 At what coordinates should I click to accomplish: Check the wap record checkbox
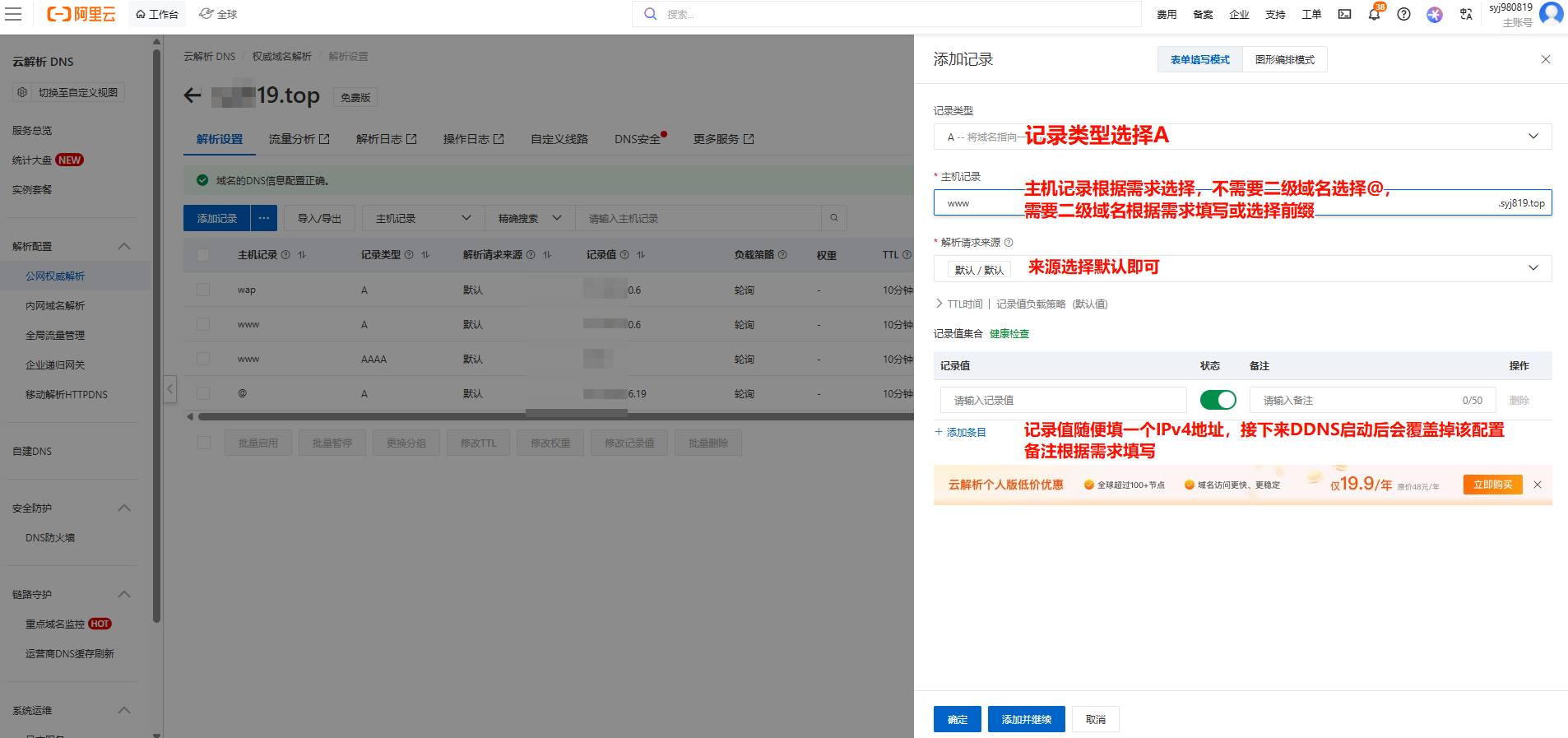pyautogui.click(x=203, y=290)
